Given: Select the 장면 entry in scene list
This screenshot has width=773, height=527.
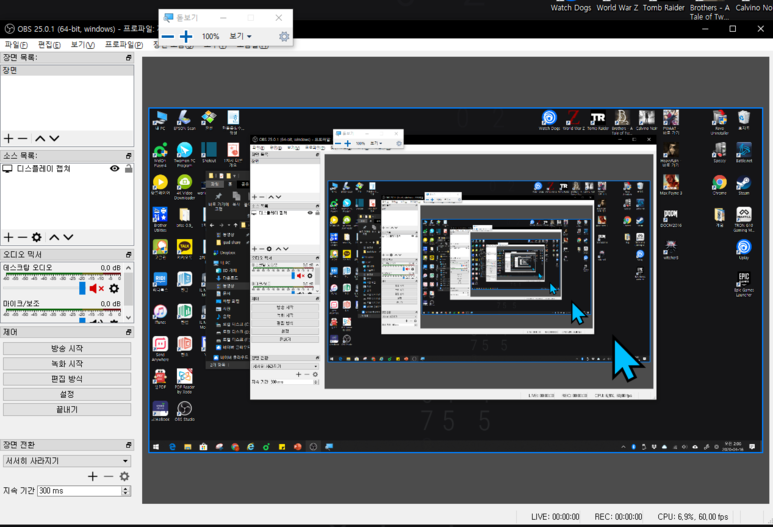Looking at the screenshot, I should click(67, 70).
